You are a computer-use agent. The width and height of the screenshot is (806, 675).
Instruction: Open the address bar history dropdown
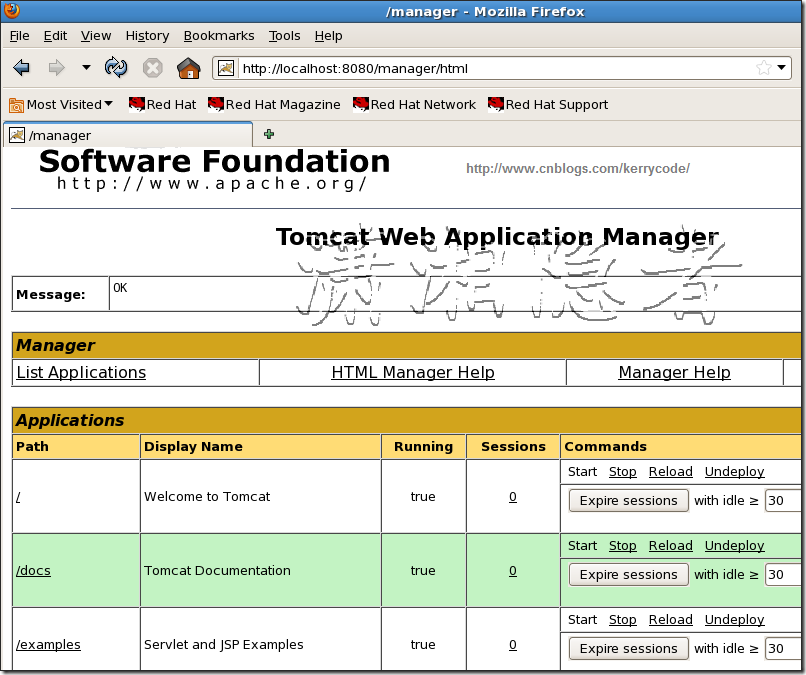point(782,68)
